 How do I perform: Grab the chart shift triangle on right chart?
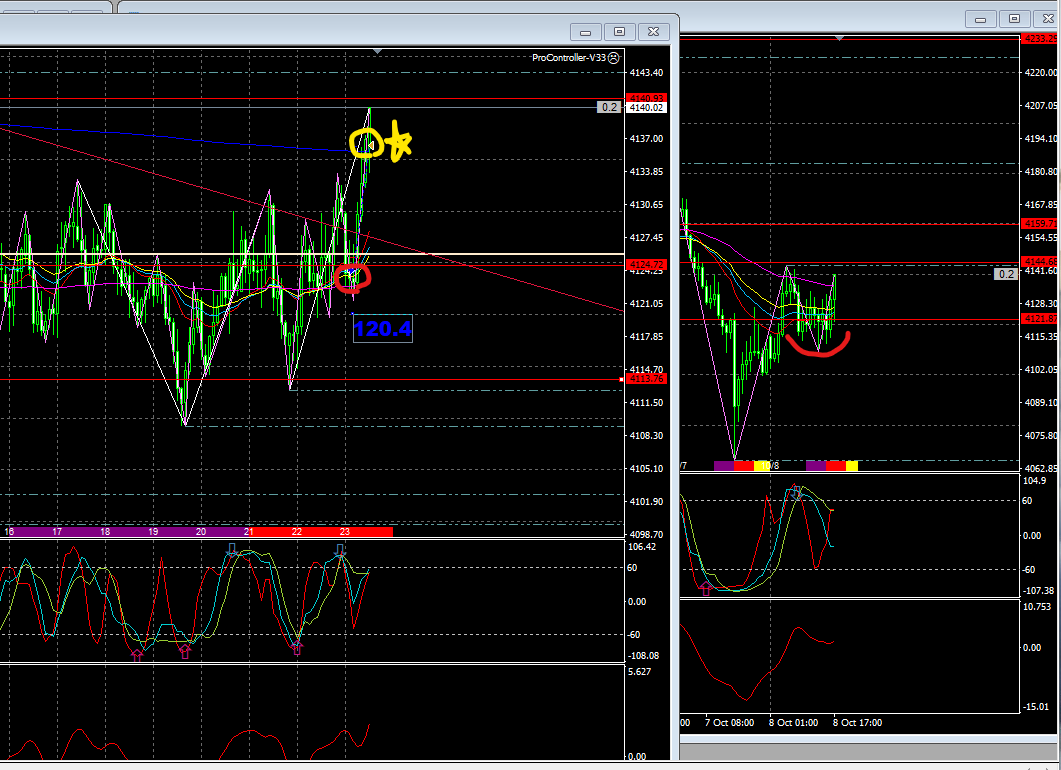point(839,39)
